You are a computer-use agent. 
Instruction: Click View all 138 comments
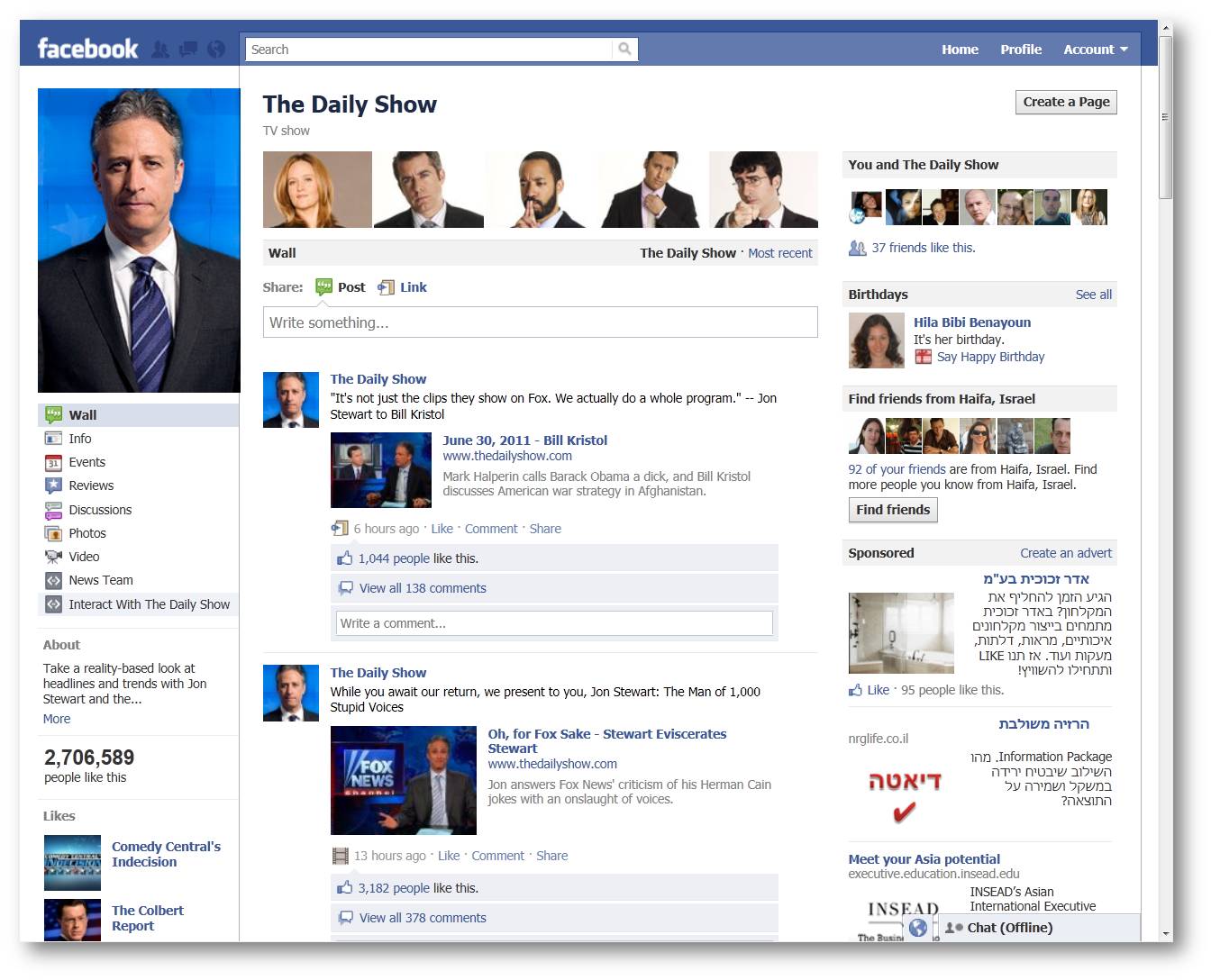[423, 588]
